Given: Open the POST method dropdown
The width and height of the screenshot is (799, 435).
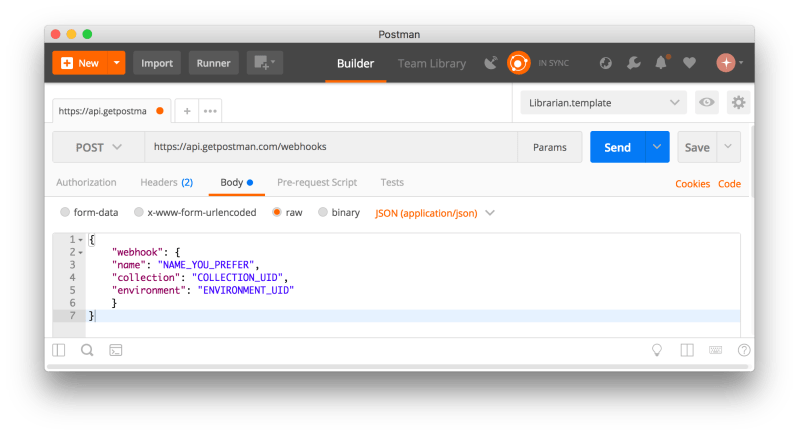Looking at the screenshot, I should [x=98, y=147].
